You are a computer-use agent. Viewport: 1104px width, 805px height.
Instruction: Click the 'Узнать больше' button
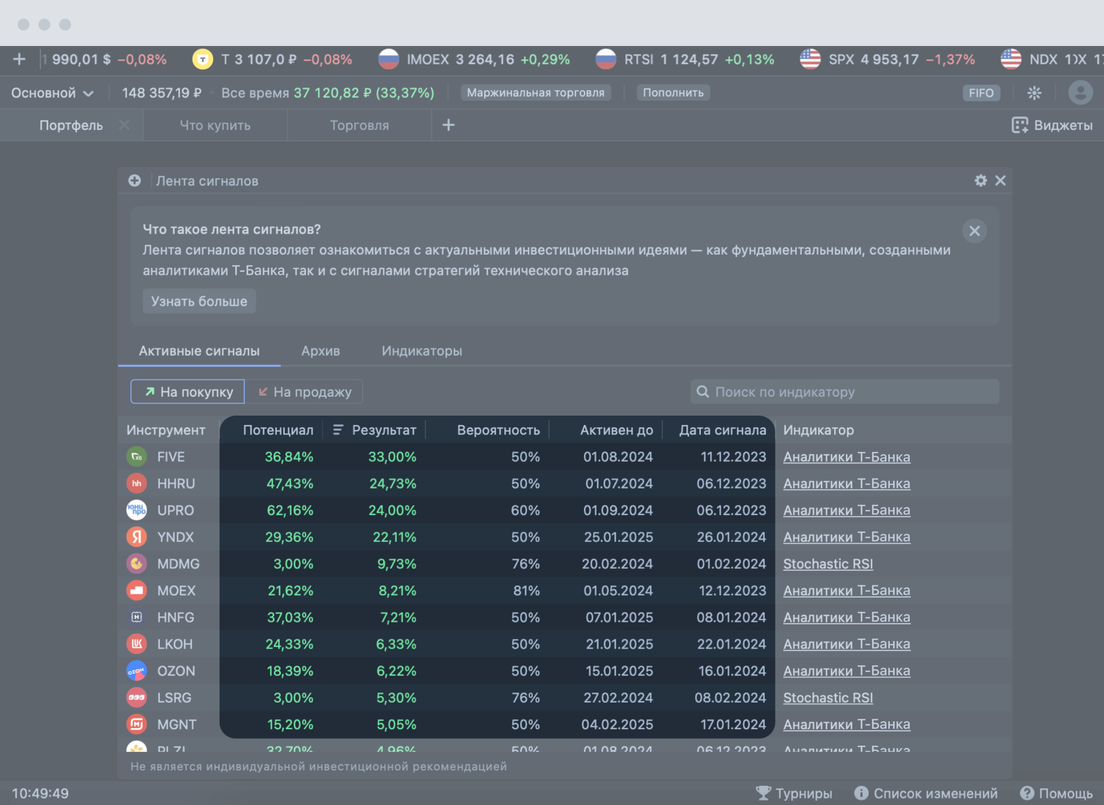(199, 301)
